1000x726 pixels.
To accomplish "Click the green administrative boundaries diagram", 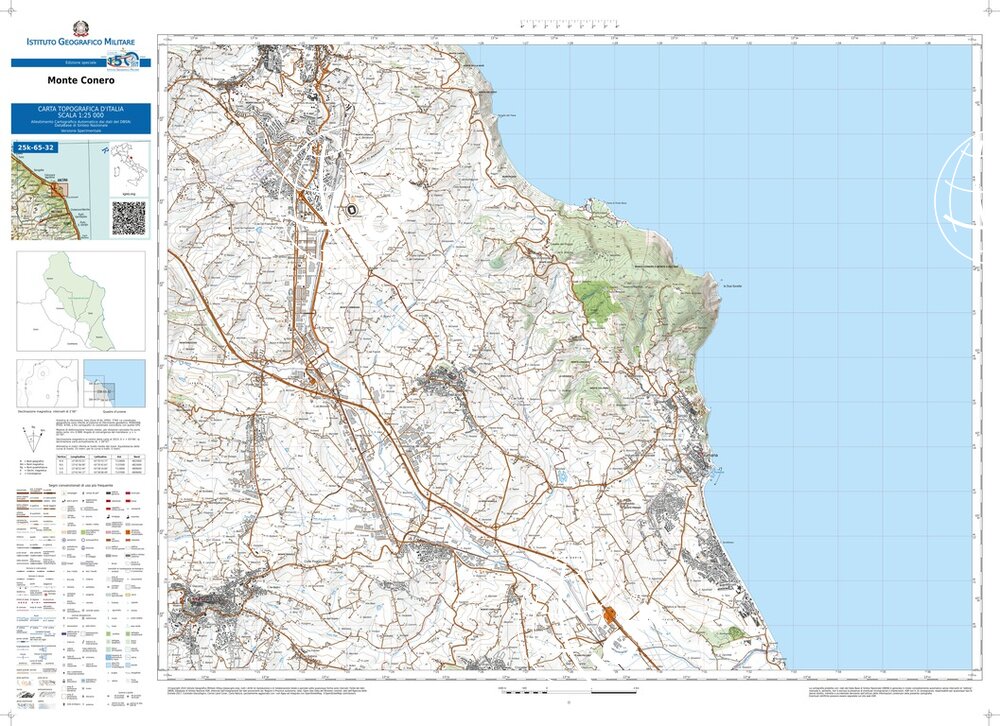I will point(80,301).
